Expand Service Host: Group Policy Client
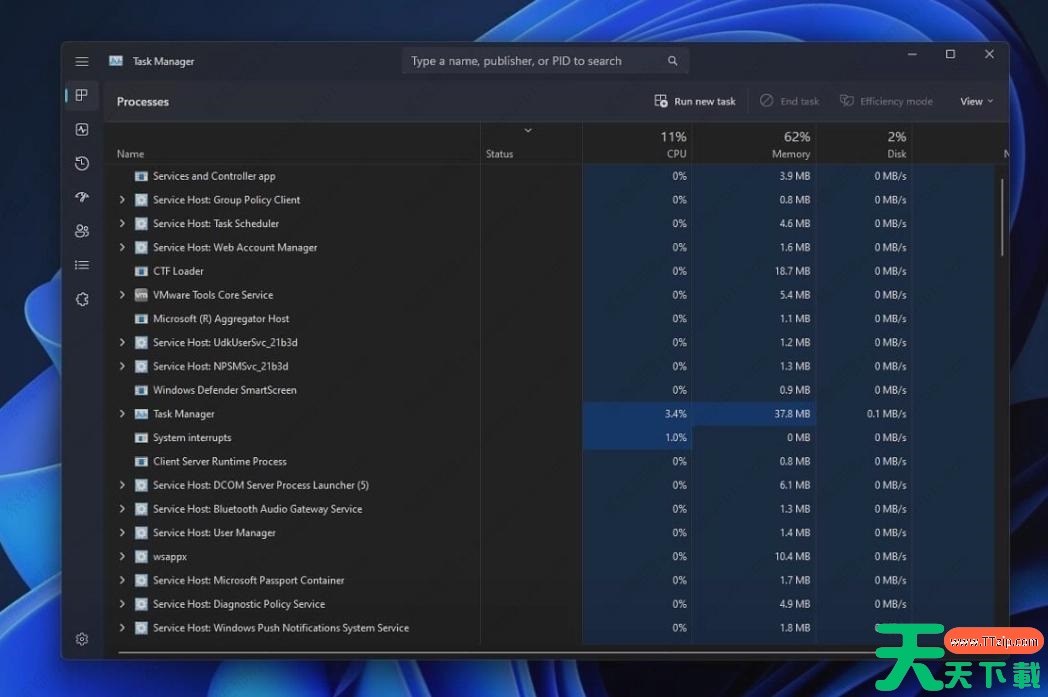1048x697 pixels. [122, 200]
